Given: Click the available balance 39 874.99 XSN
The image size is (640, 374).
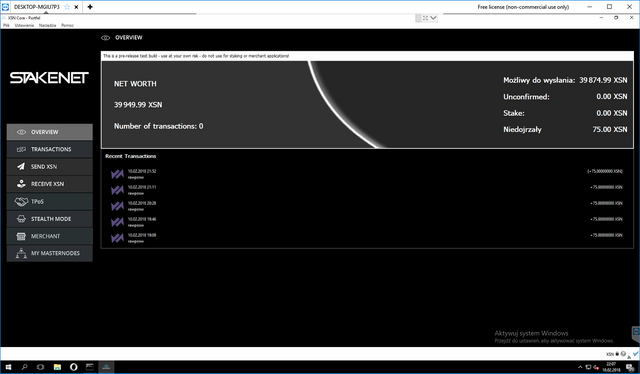Looking at the screenshot, I should 603,80.
